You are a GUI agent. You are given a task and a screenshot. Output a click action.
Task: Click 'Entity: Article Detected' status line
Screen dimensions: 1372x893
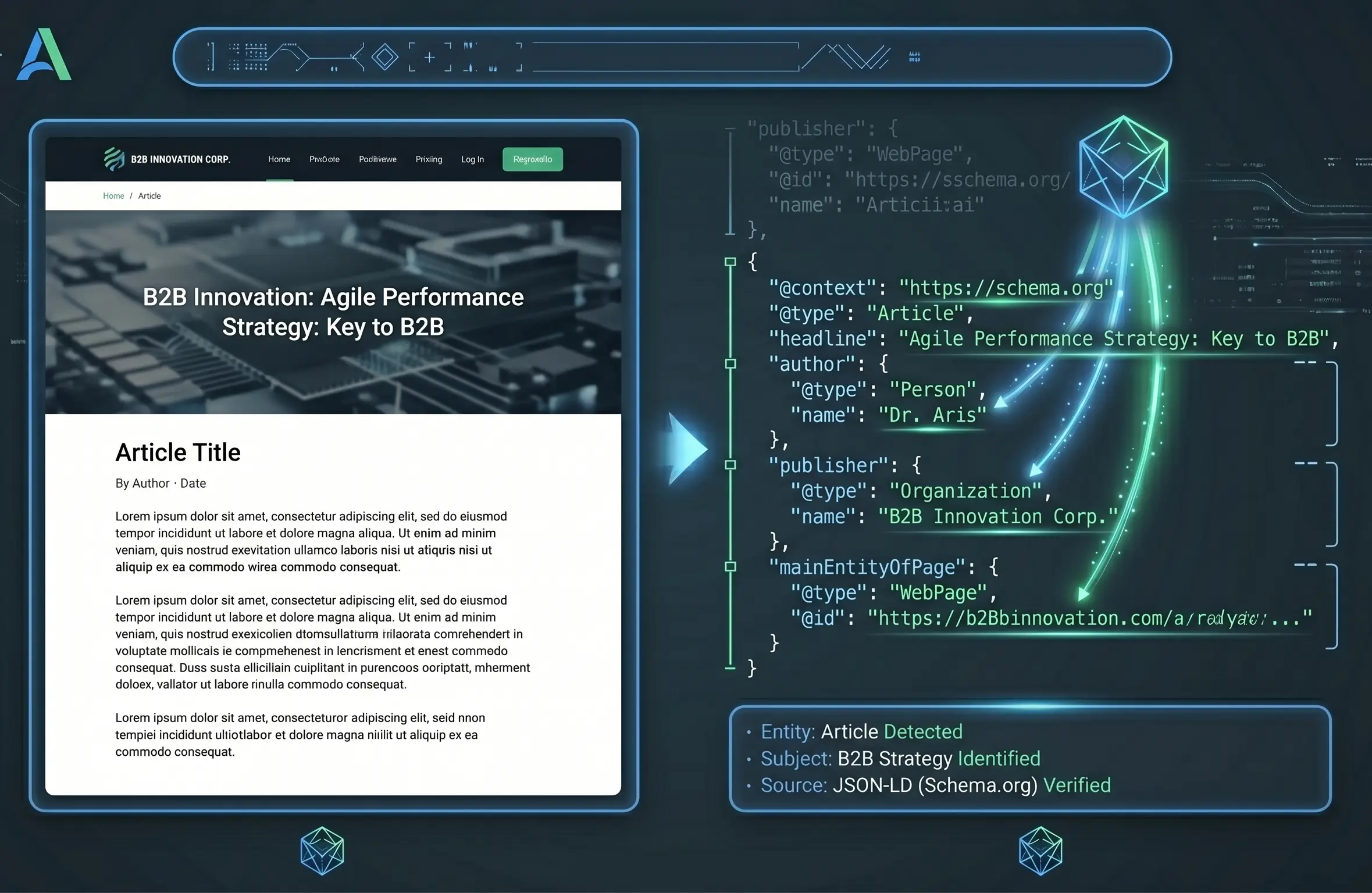tap(861, 731)
